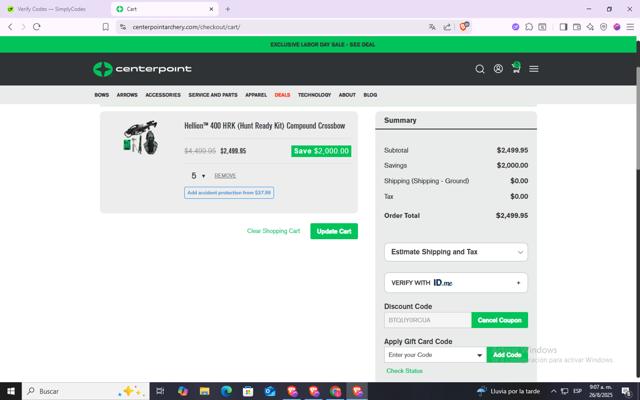640x400 pixels.
Task: Click the Cancel Coupon button
Action: point(500,320)
